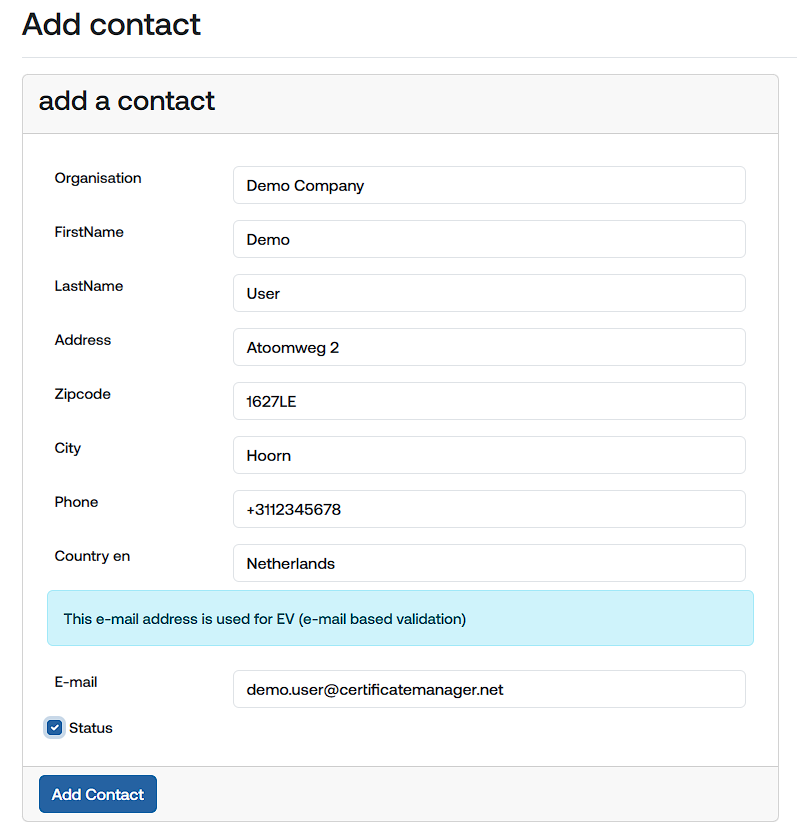This screenshot has width=797, height=836.
Task: Click the 'Add contact' page title
Action: [112, 24]
